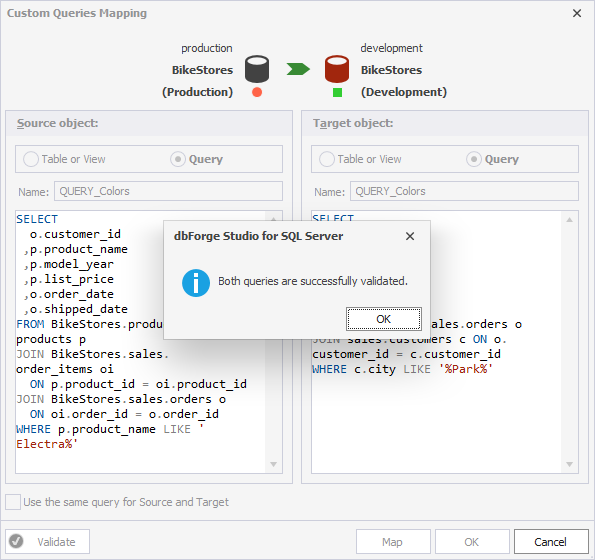Click the Target Name field QUERY_Colors
This screenshot has height=560, width=595.
pos(464,191)
